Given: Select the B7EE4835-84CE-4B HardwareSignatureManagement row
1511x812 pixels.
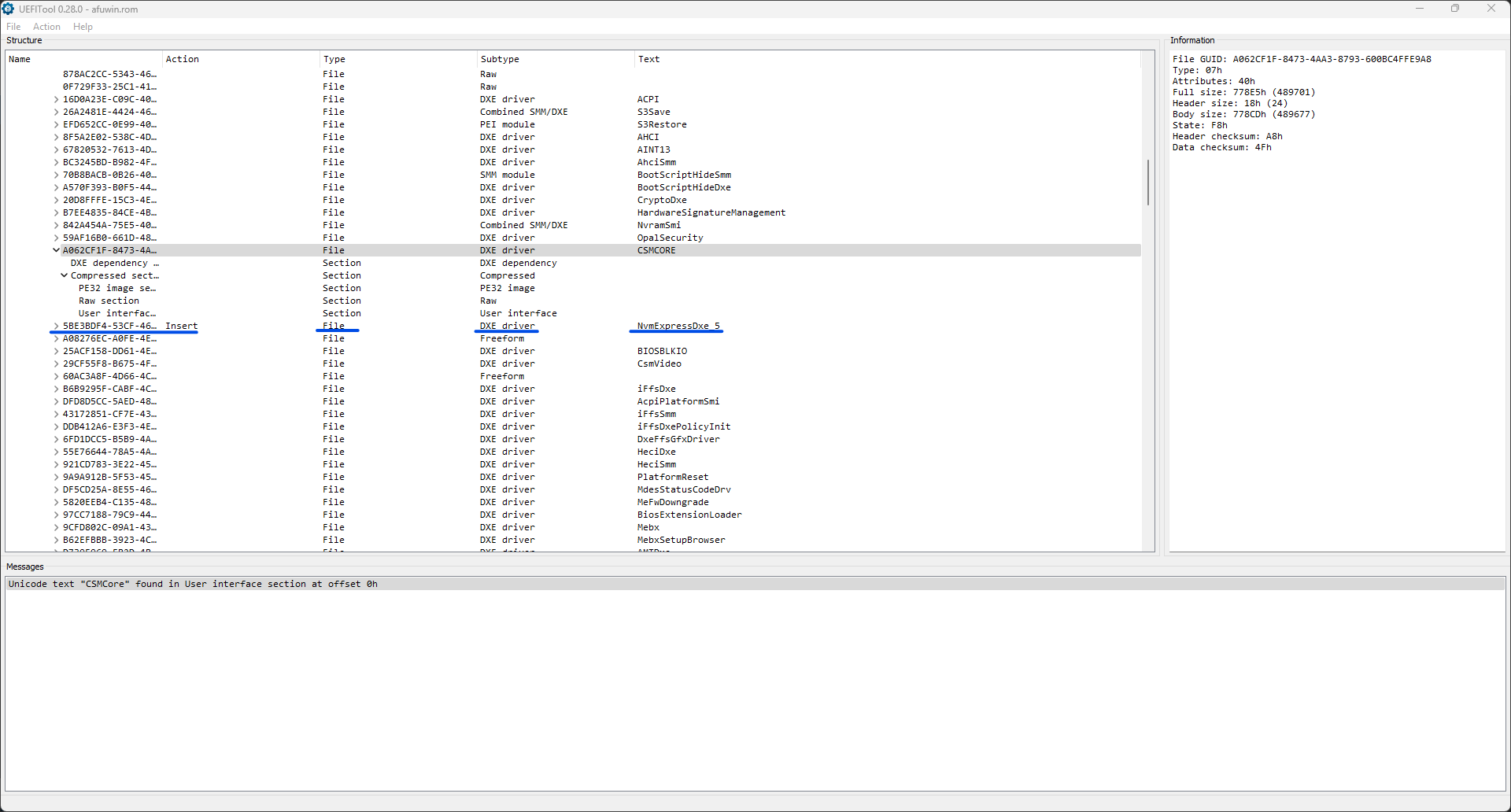Looking at the screenshot, I should (573, 212).
